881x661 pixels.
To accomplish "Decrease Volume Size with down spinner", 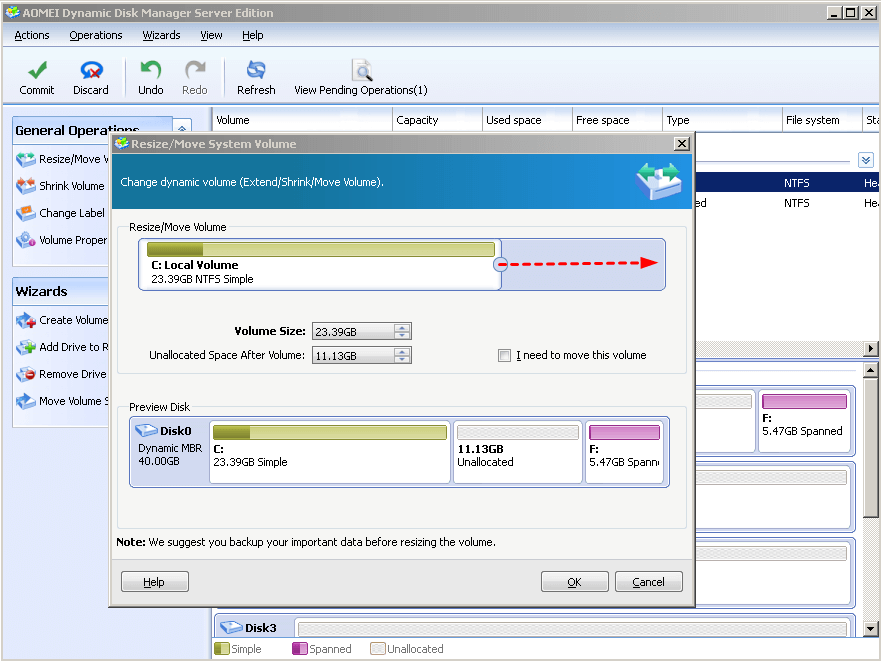I will click(x=402, y=335).
